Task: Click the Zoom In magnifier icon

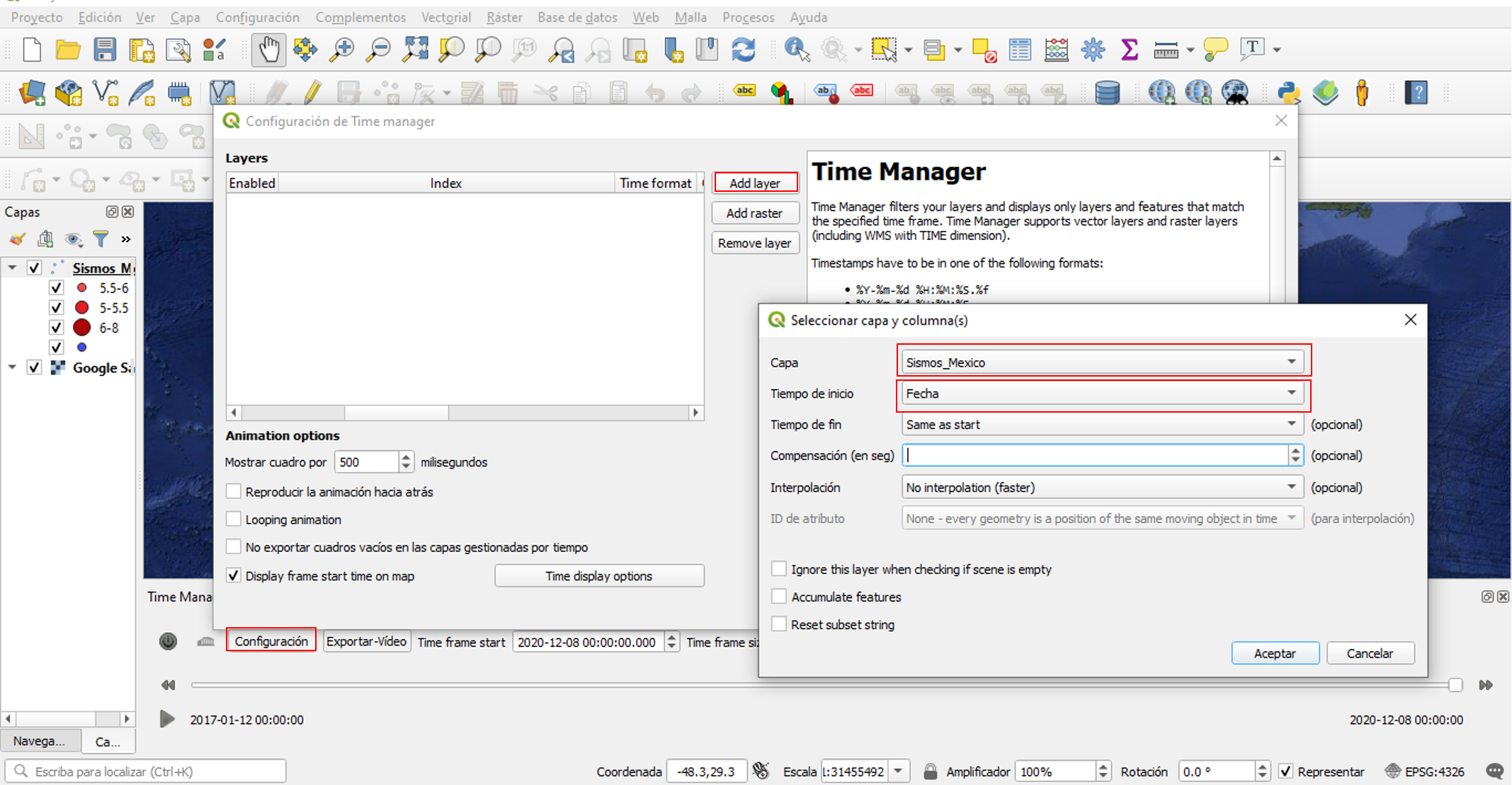Action: 343,50
